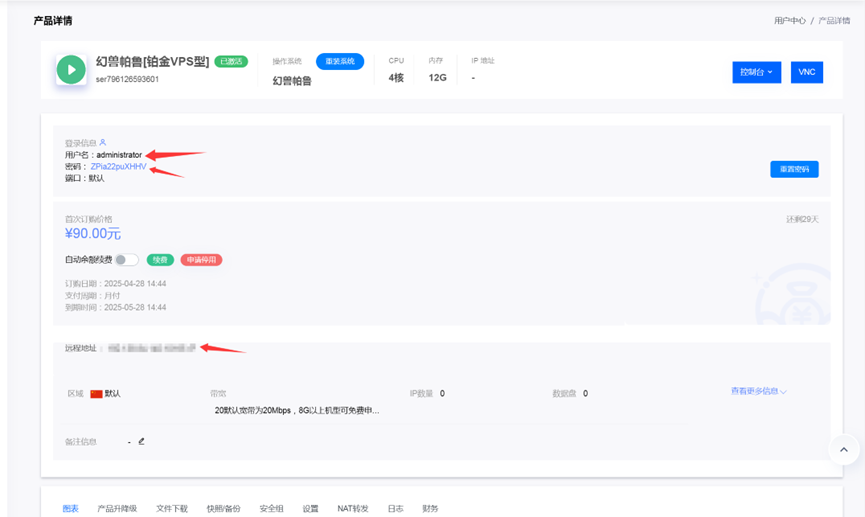This screenshot has height=517, width=865.
Task: Click the username text administrator
Action: [x=119, y=155]
